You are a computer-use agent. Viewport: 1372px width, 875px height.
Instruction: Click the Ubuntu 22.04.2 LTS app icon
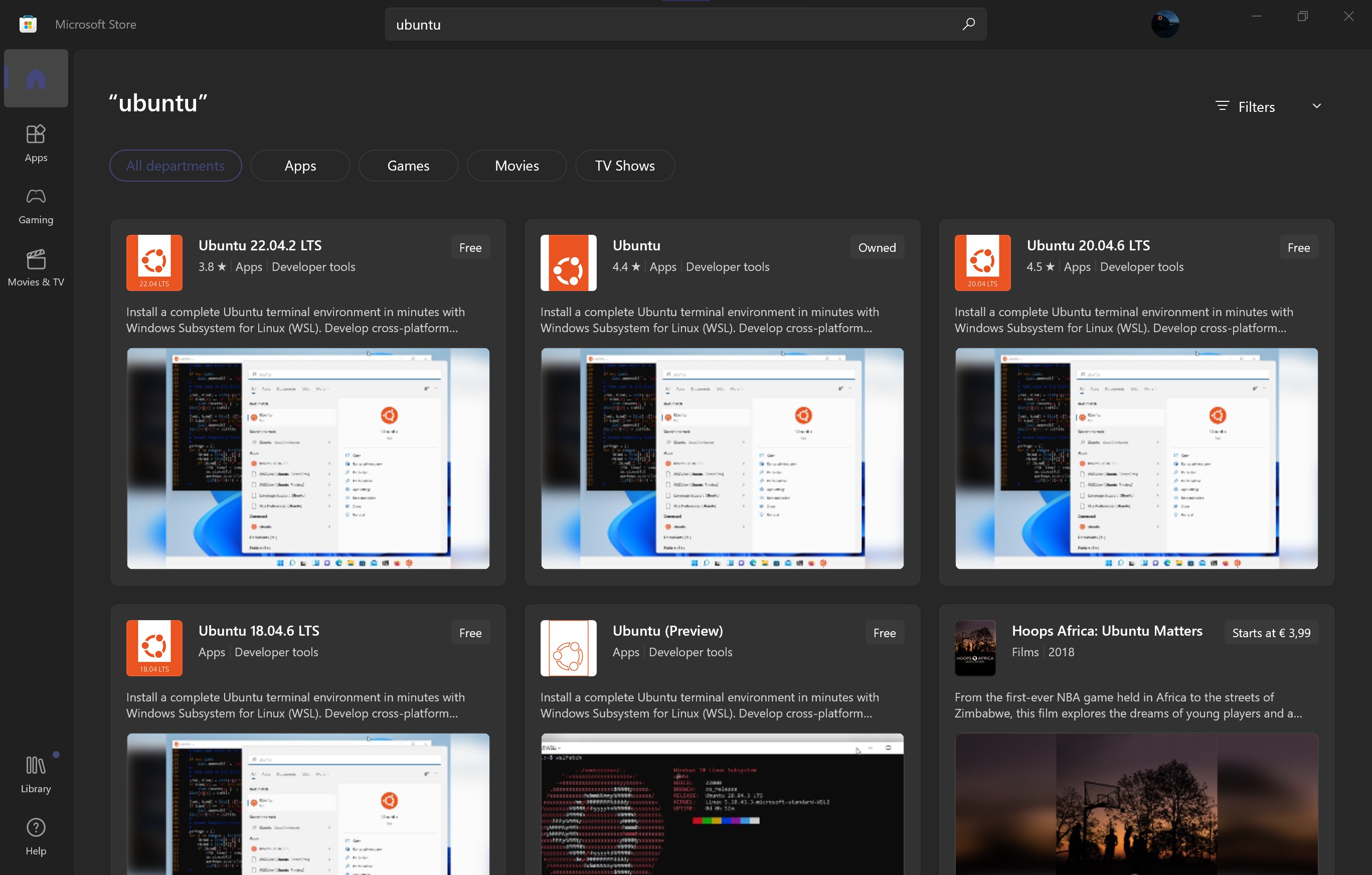point(154,263)
